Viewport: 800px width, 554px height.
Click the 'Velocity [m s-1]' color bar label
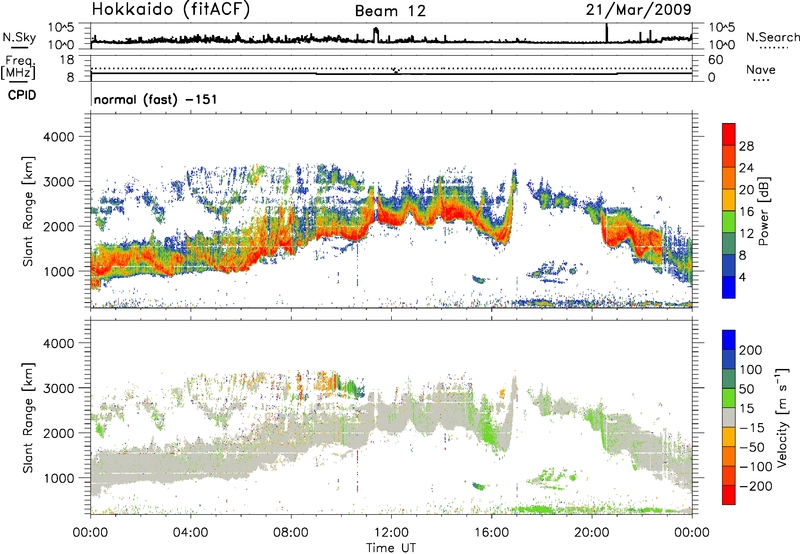[782, 417]
